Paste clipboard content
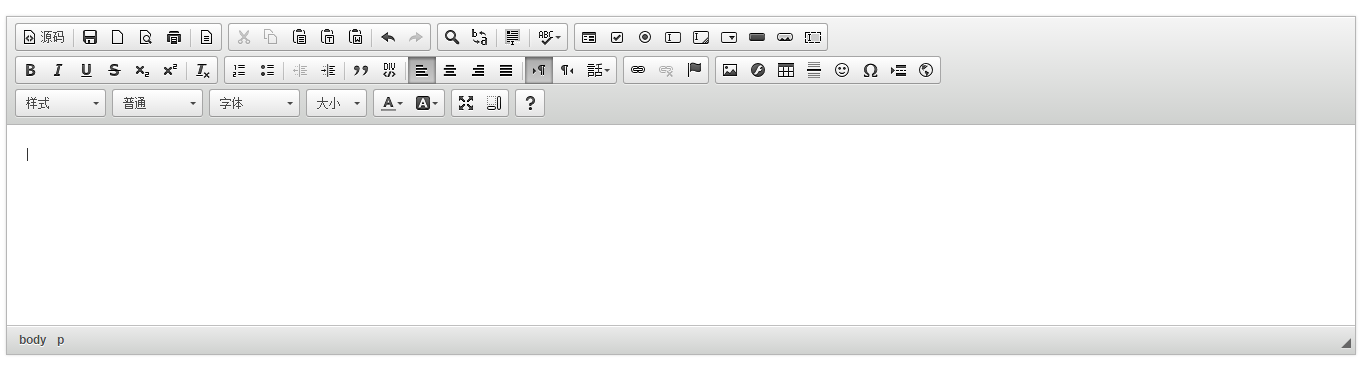1364x372 pixels. coord(299,37)
